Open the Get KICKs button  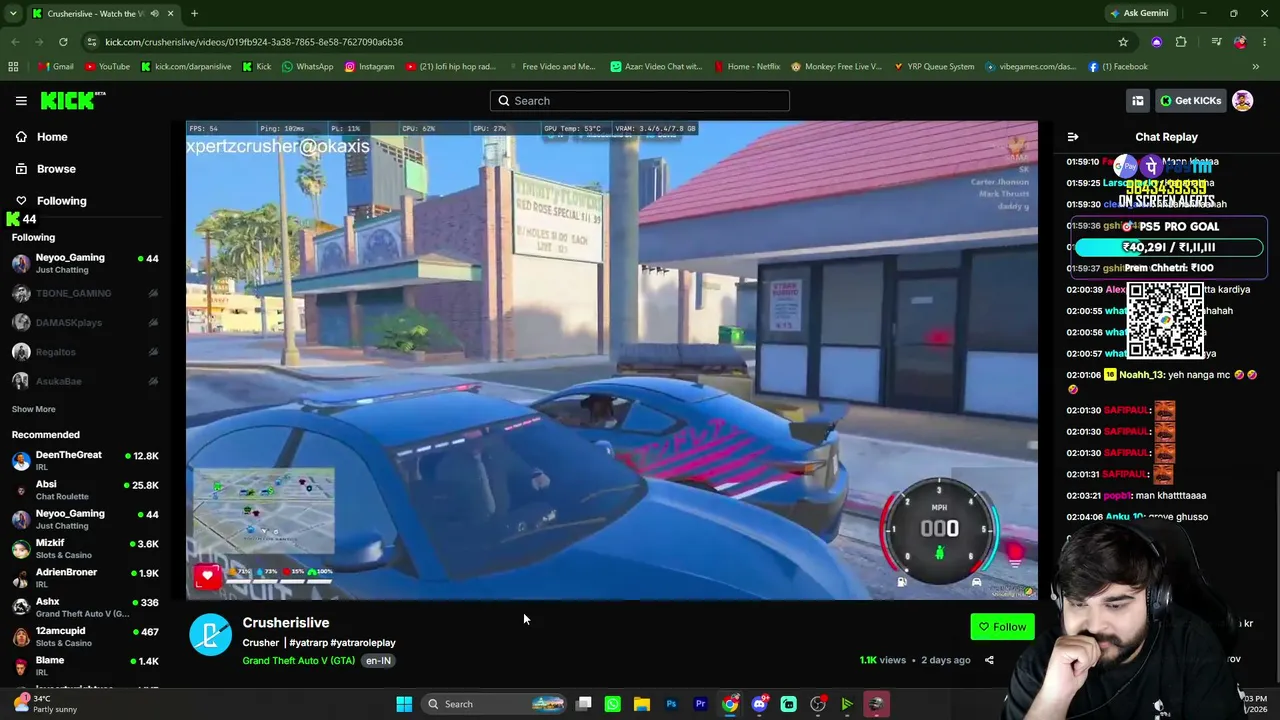point(1190,100)
